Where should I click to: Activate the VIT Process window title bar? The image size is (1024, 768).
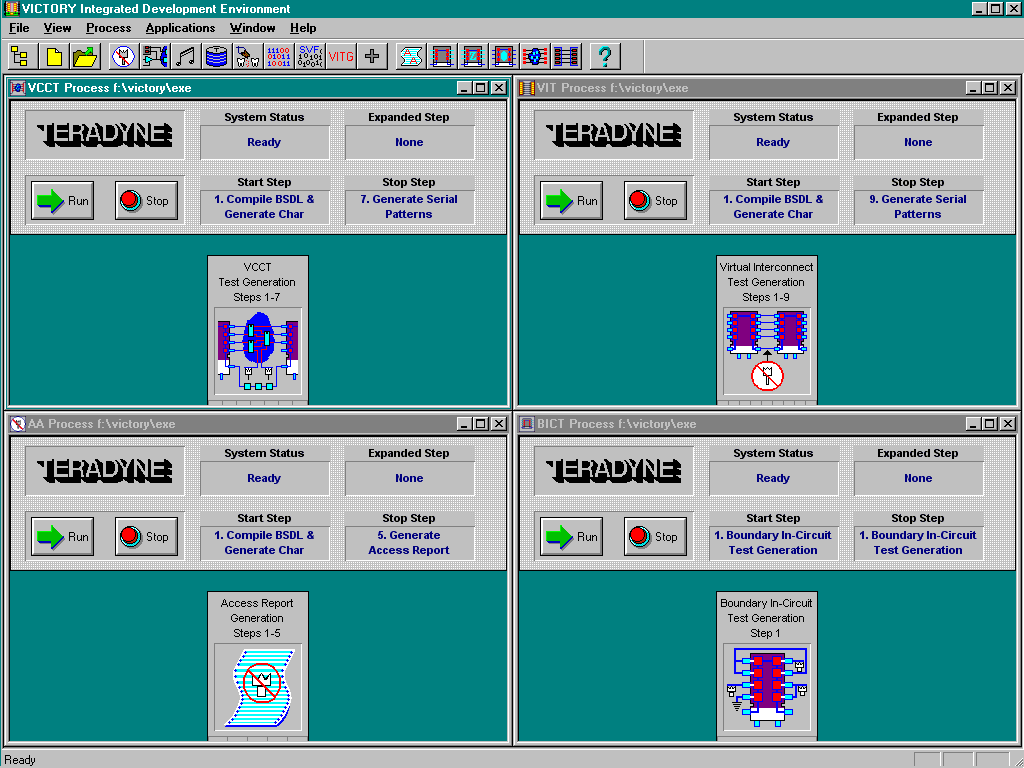click(767, 88)
